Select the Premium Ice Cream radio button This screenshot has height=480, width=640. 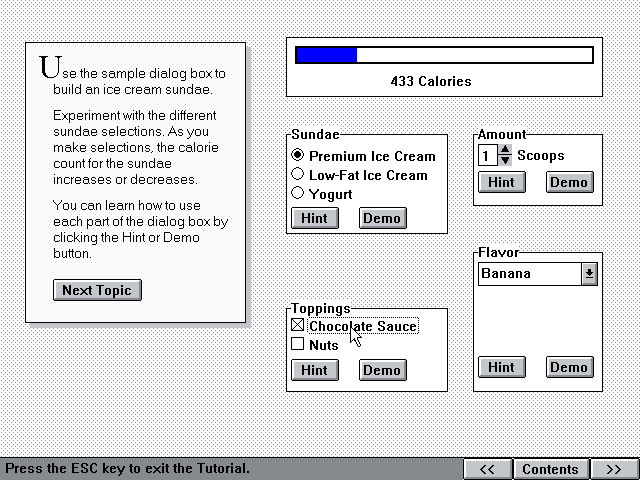(x=297, y=156)
